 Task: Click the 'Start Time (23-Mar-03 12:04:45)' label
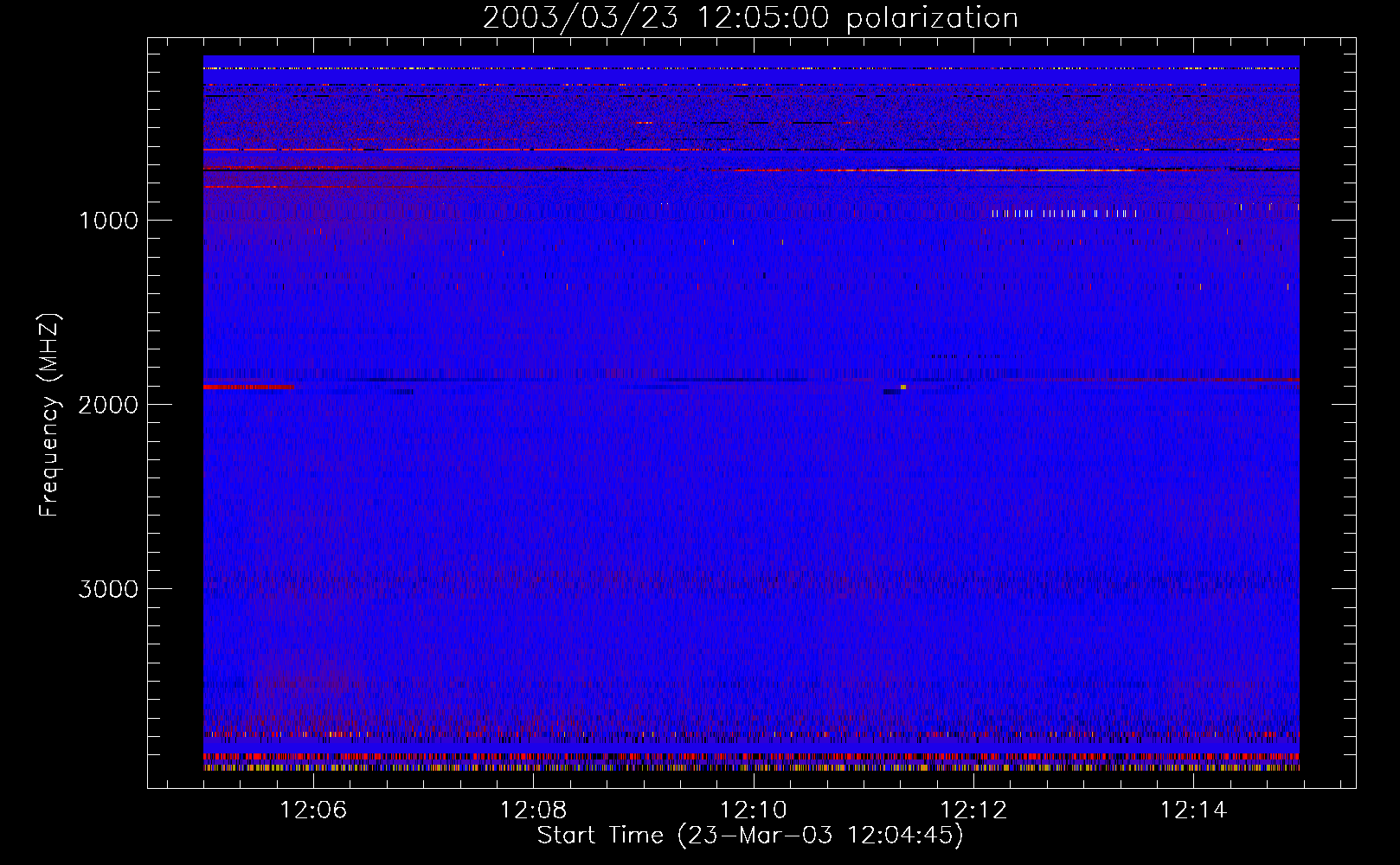pos(750,835)
